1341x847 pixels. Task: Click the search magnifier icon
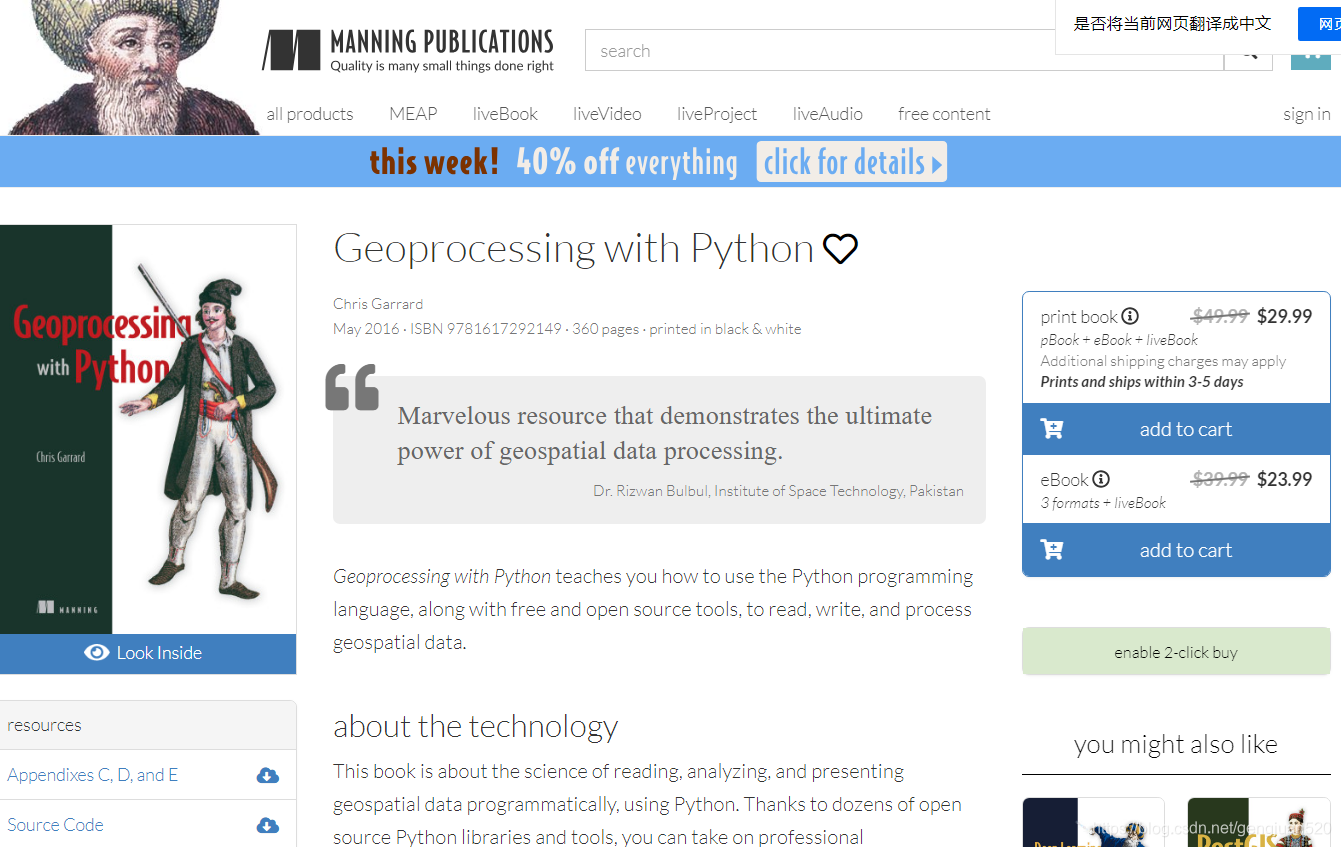(x=1248, y=55)
